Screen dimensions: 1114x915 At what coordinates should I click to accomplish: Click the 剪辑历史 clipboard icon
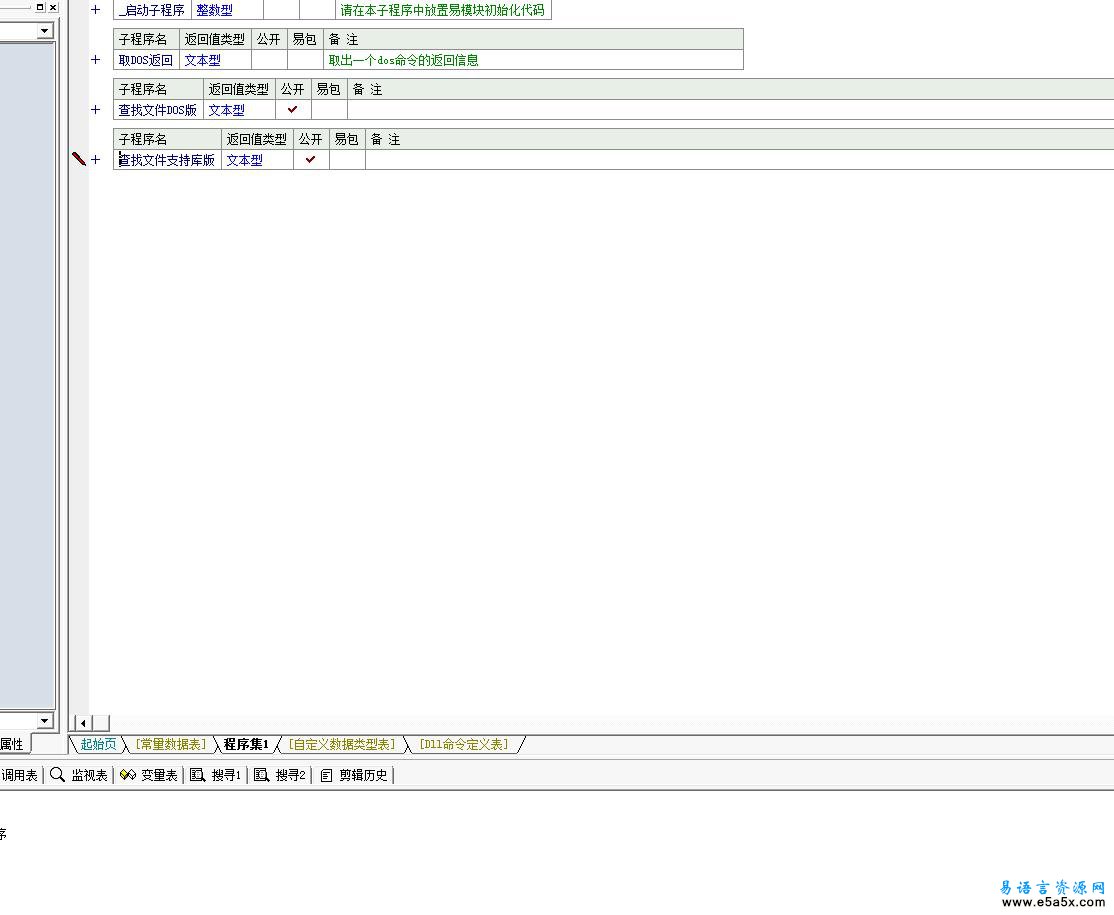coord(326,775)
